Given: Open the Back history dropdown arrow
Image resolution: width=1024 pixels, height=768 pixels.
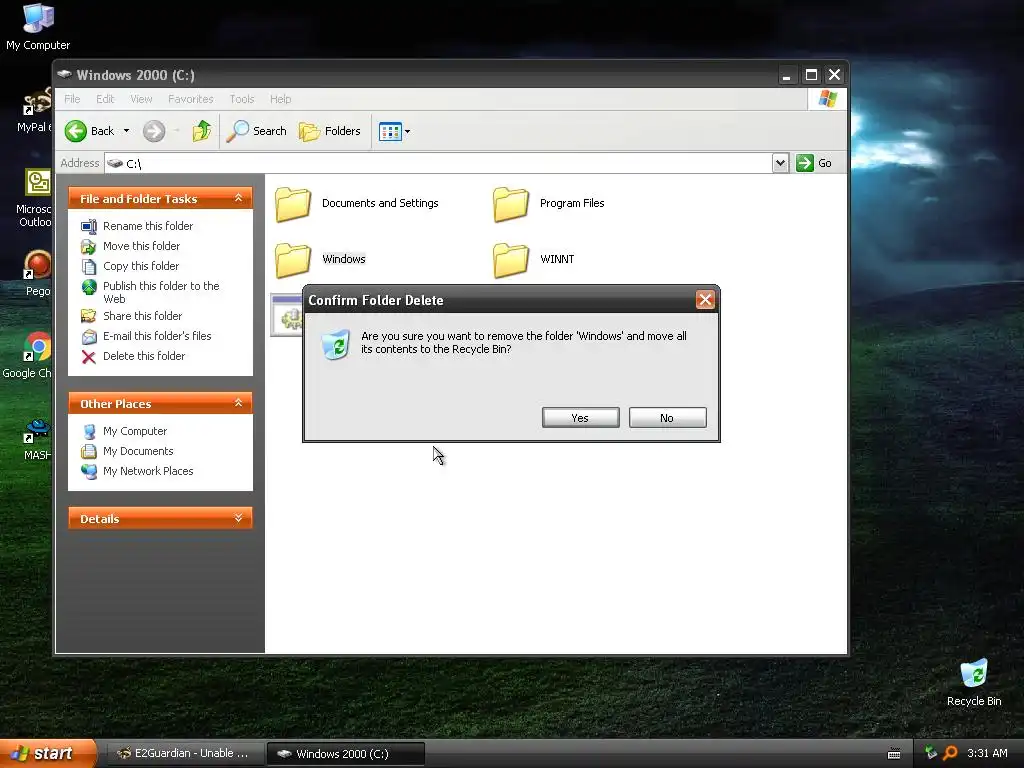Looking at the screenshot, I should pyautogui.click(x=127, y=131).
